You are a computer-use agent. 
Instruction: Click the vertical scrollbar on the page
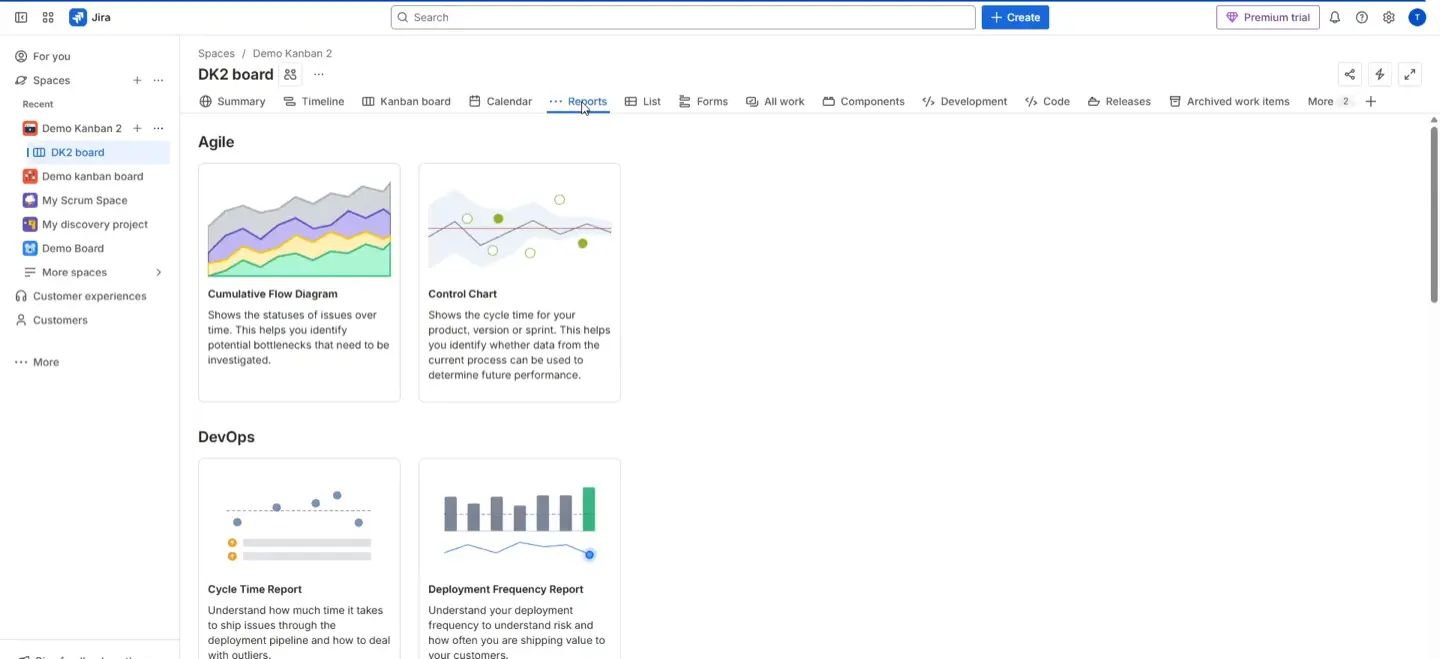tap(1433, 213)
